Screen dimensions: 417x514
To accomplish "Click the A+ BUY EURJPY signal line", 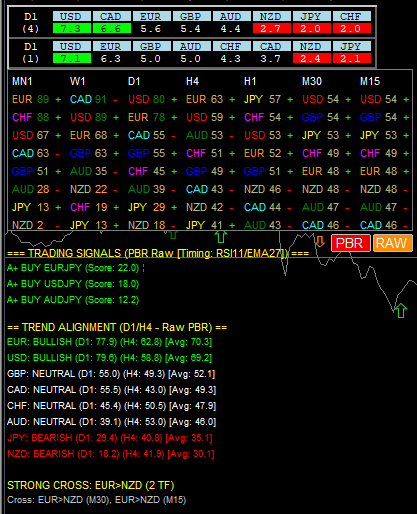I will [76, 268].
